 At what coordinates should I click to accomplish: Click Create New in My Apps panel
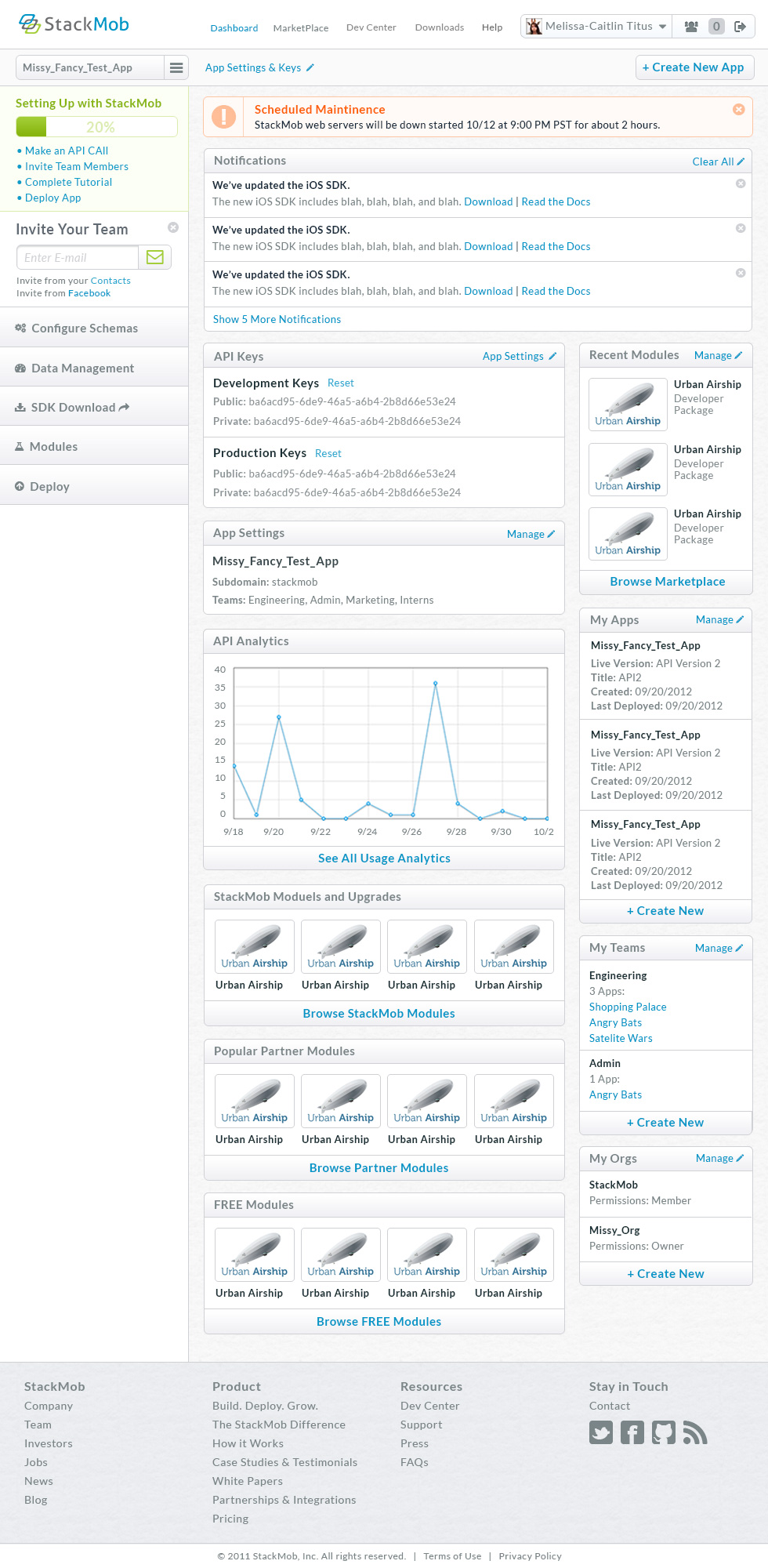point(665,911)
